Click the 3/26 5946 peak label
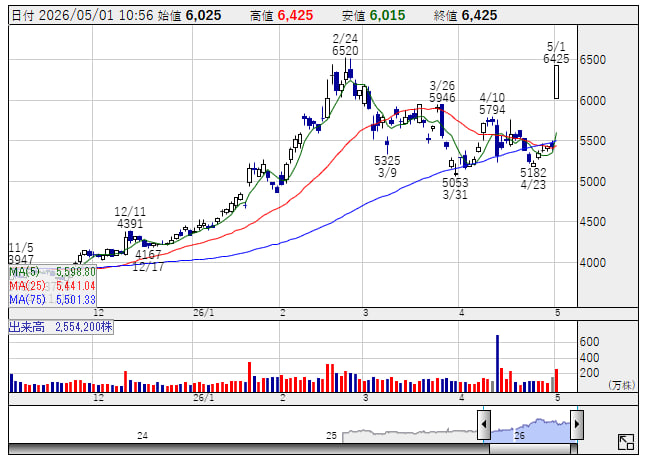Image resolution: width=647 pixels, height=459 pixels. [442, 92]
